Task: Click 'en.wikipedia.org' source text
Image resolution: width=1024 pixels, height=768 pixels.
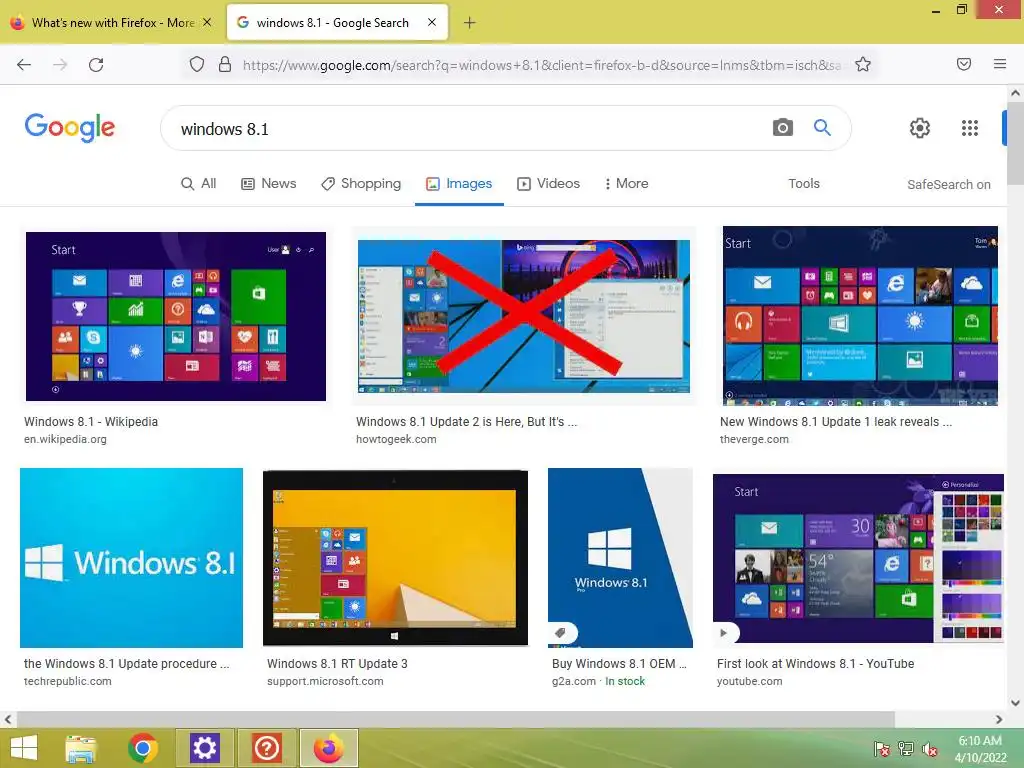Action: [65, 440]
